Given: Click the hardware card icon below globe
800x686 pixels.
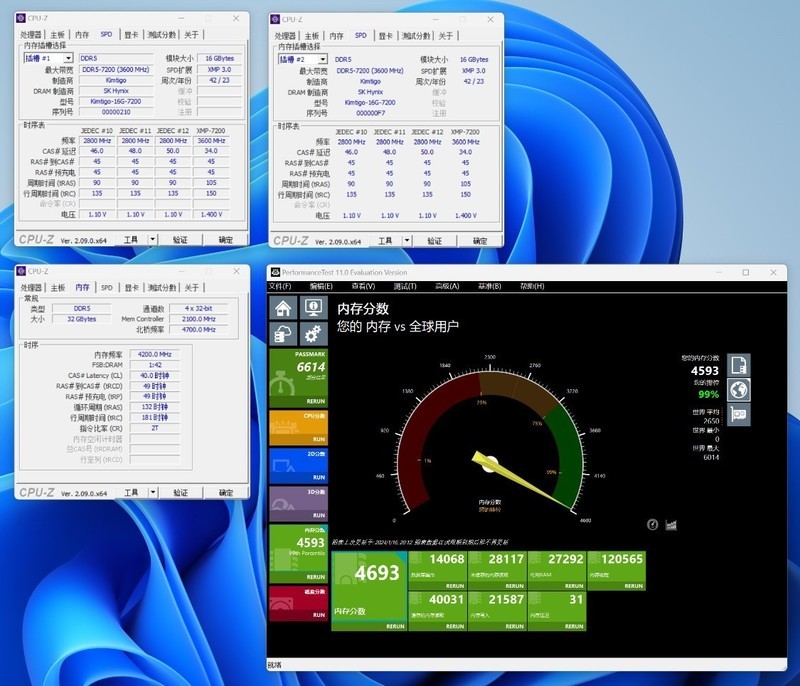Looking at the screenshot, I should (x=739, y=414).
